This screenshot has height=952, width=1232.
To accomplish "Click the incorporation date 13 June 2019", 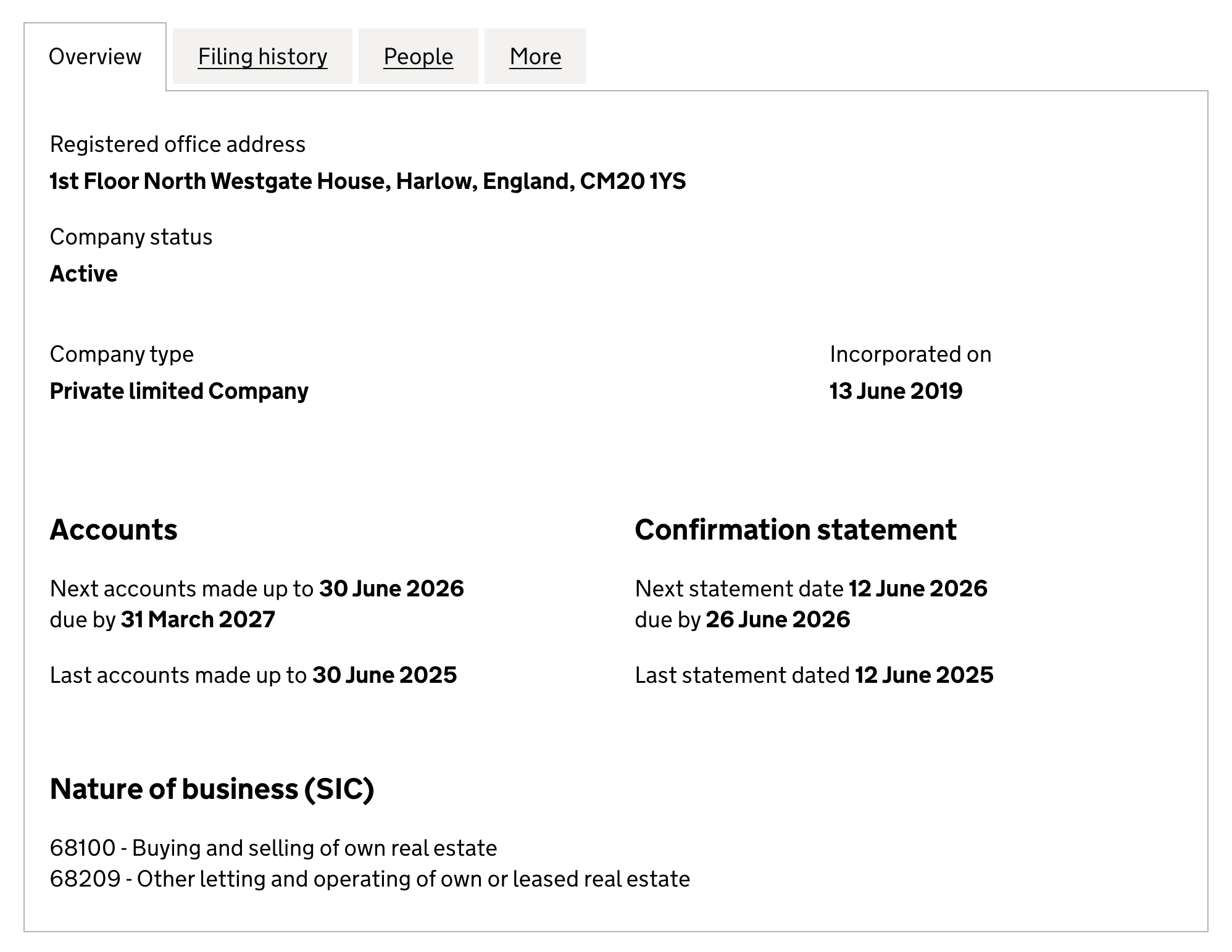I will [x=896, y=391].
